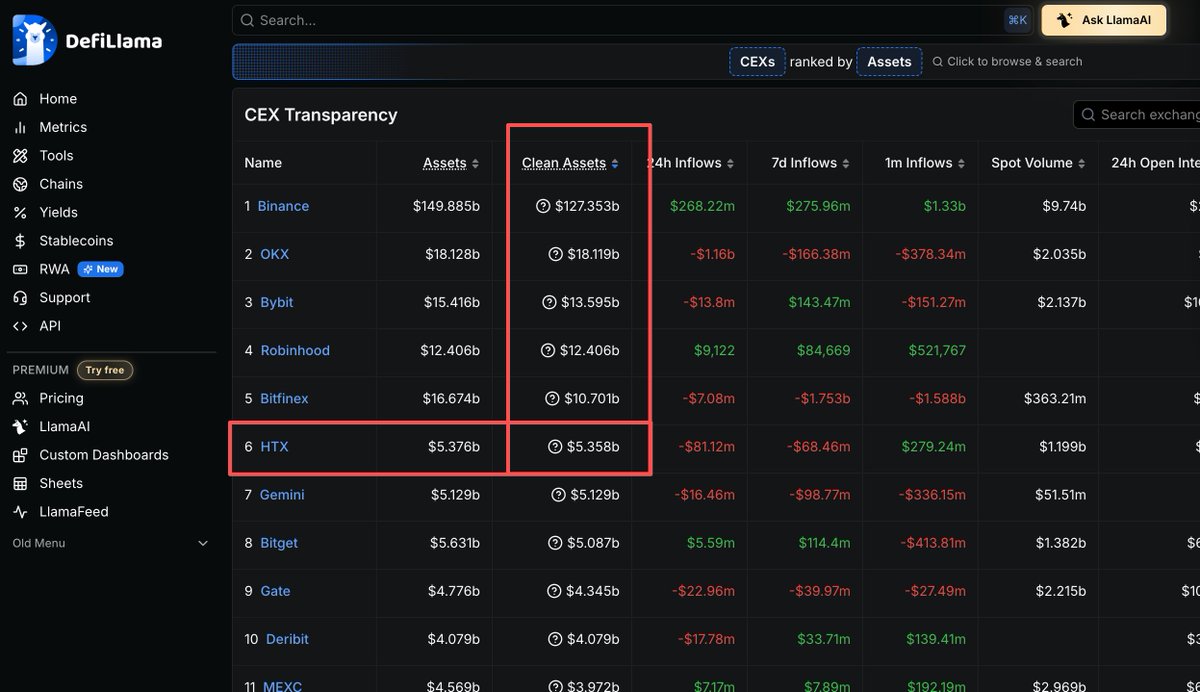Select the Binance $149.885b assets cell
This screenshot has height=692, width=1200.
tap(446, 206)
